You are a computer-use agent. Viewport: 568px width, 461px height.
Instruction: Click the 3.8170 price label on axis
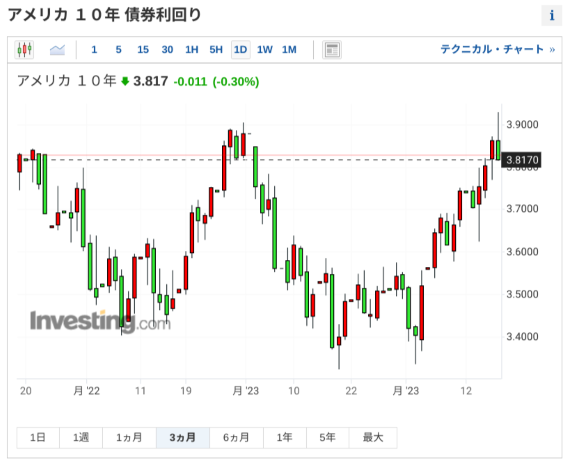point(521,160)
